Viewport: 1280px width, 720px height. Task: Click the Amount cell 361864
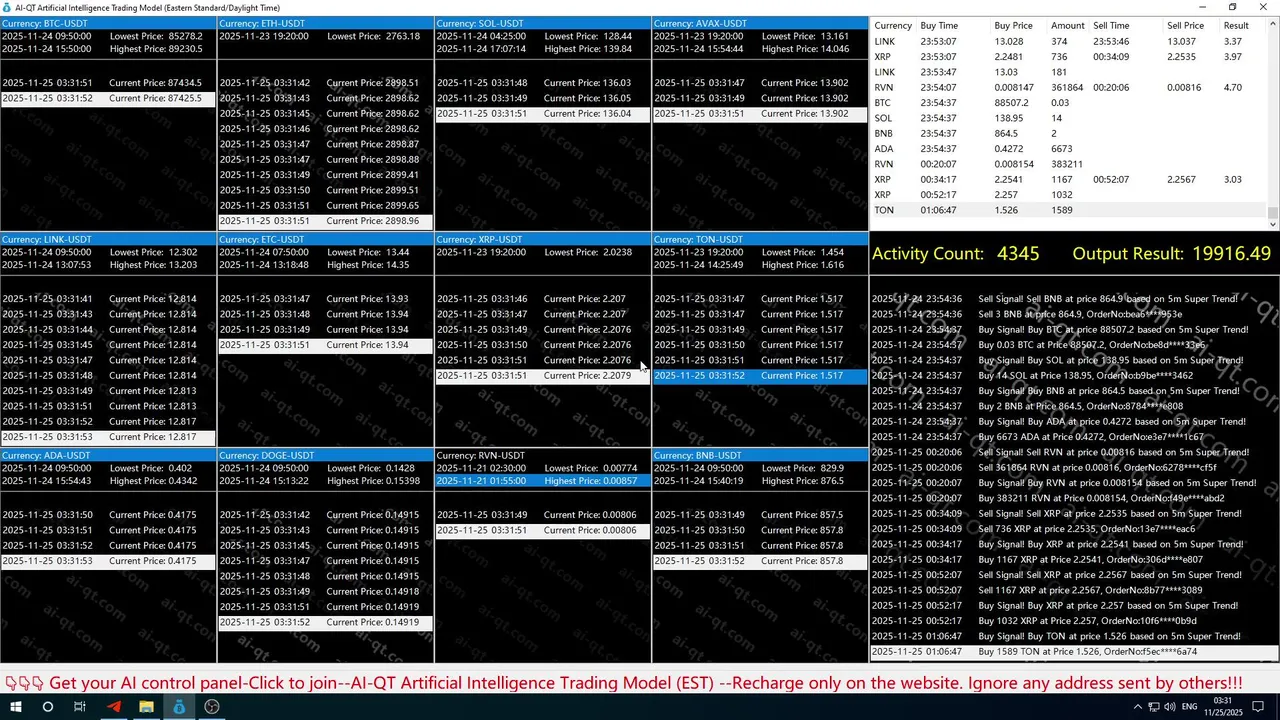pyautogui.click(x=1069, y=88)
